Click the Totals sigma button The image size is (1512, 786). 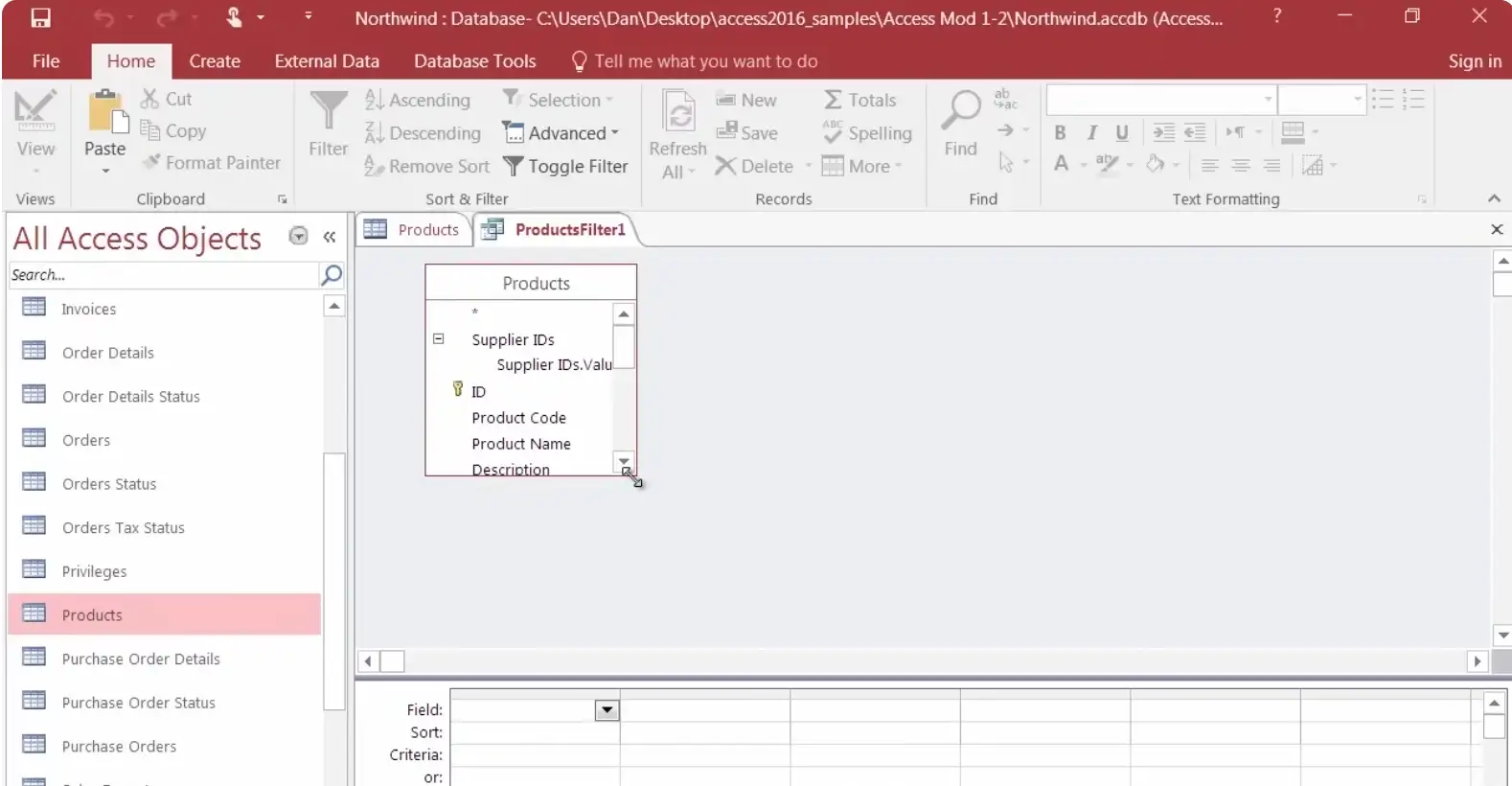[859, 100]
